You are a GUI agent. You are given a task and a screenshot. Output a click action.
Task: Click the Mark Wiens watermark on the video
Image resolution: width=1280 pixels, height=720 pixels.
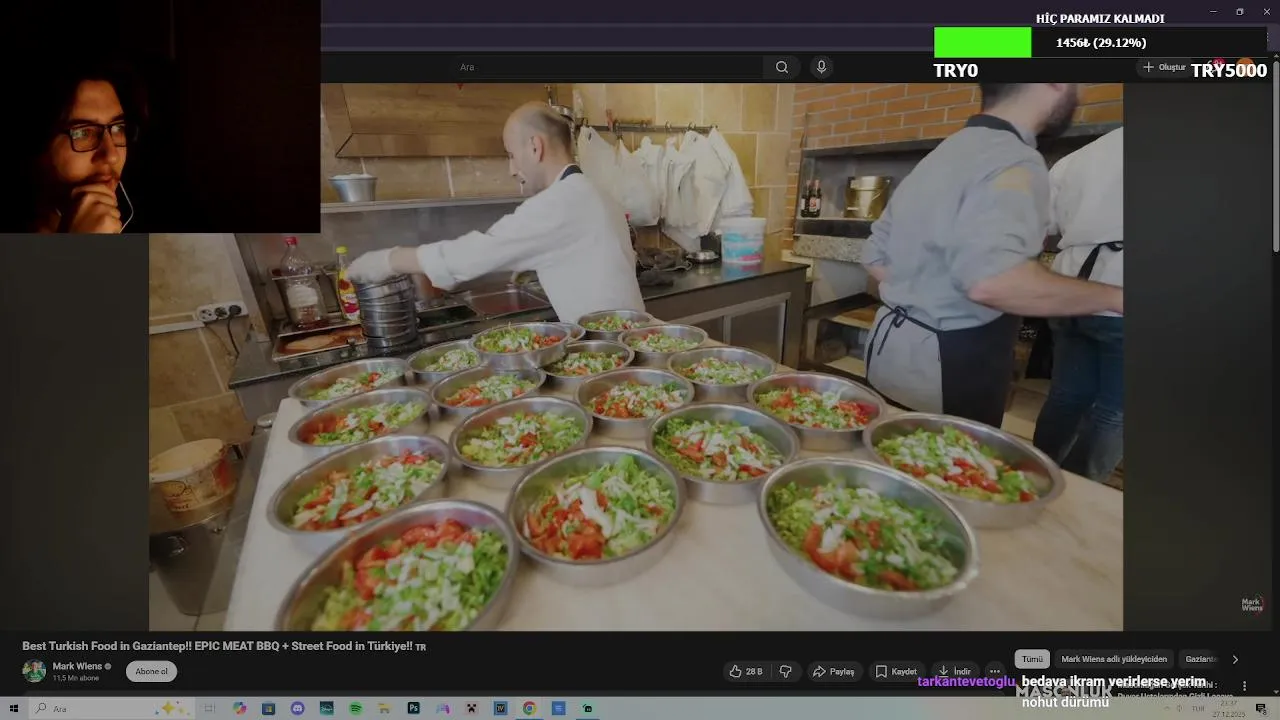[1252, 604]
